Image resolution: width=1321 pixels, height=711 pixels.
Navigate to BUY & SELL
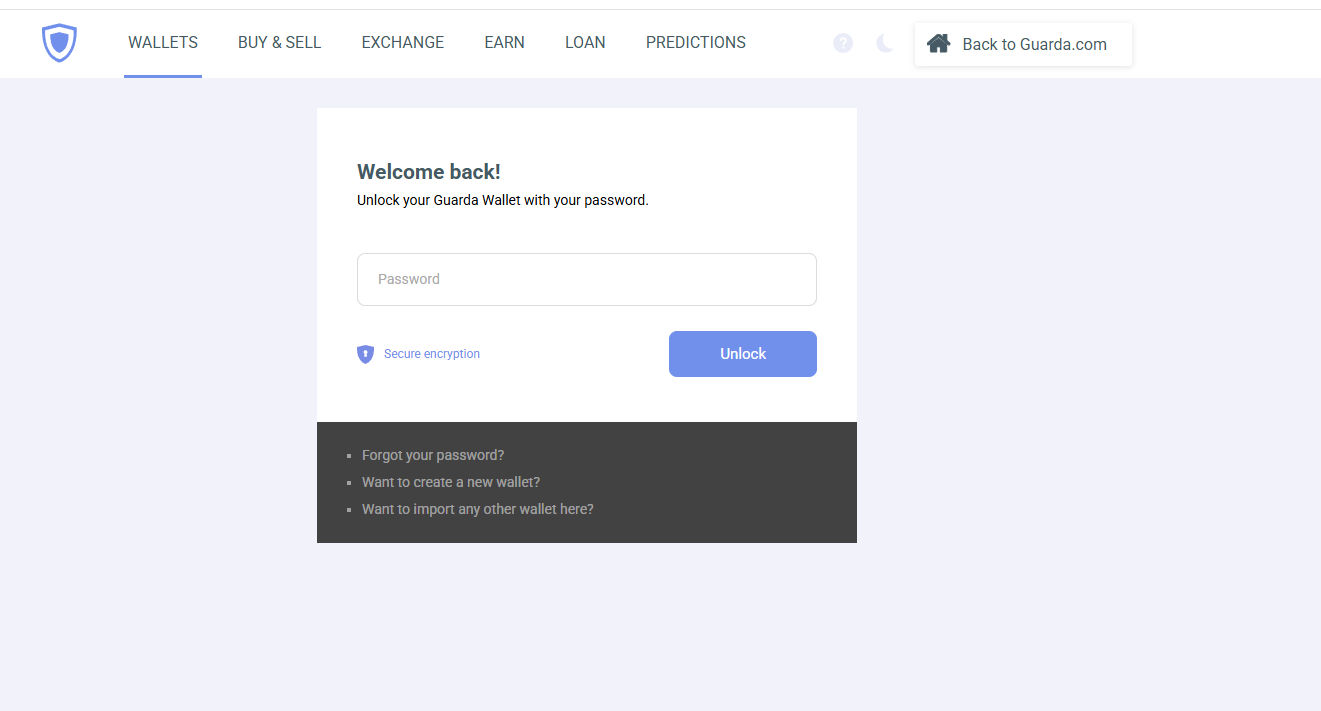pos(279,42)
